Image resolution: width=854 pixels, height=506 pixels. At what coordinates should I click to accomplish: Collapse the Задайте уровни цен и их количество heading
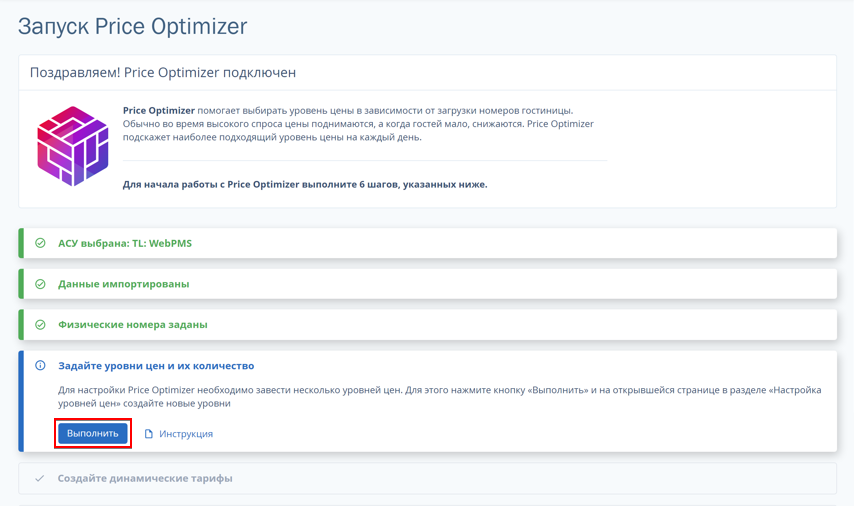(x=156, y=365)
